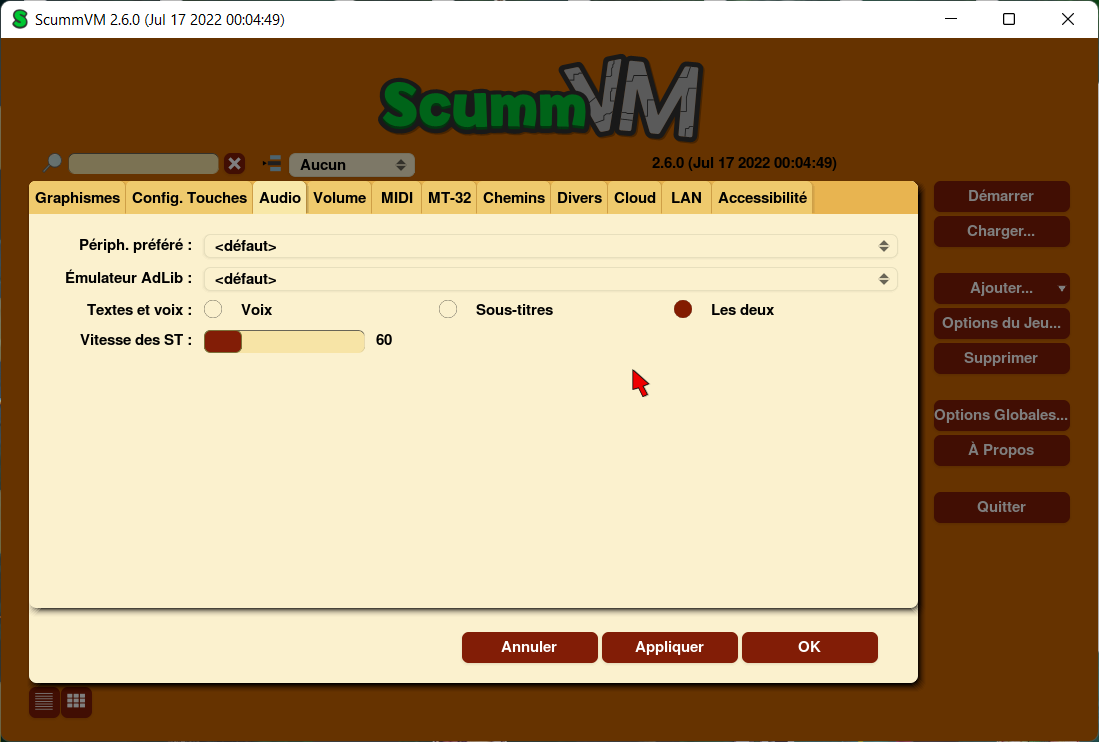The image size is (1099, 742).
Task: Select the Sous-titres radio button
Action: click(448, 310)
